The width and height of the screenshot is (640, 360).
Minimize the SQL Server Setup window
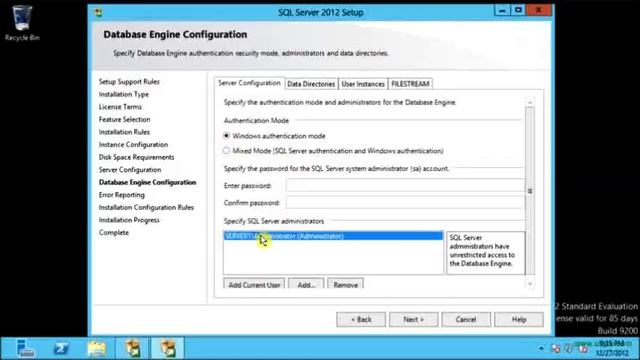tap(502, 10)
